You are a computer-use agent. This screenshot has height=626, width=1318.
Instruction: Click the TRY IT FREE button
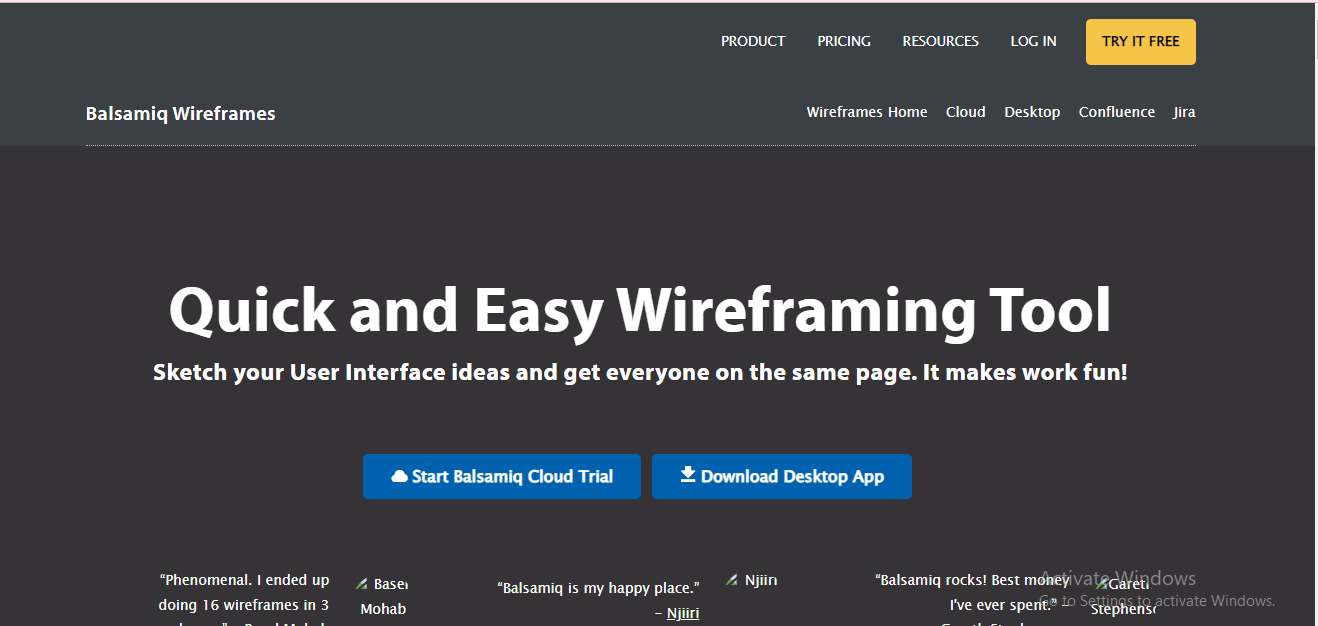point(1140,41)
